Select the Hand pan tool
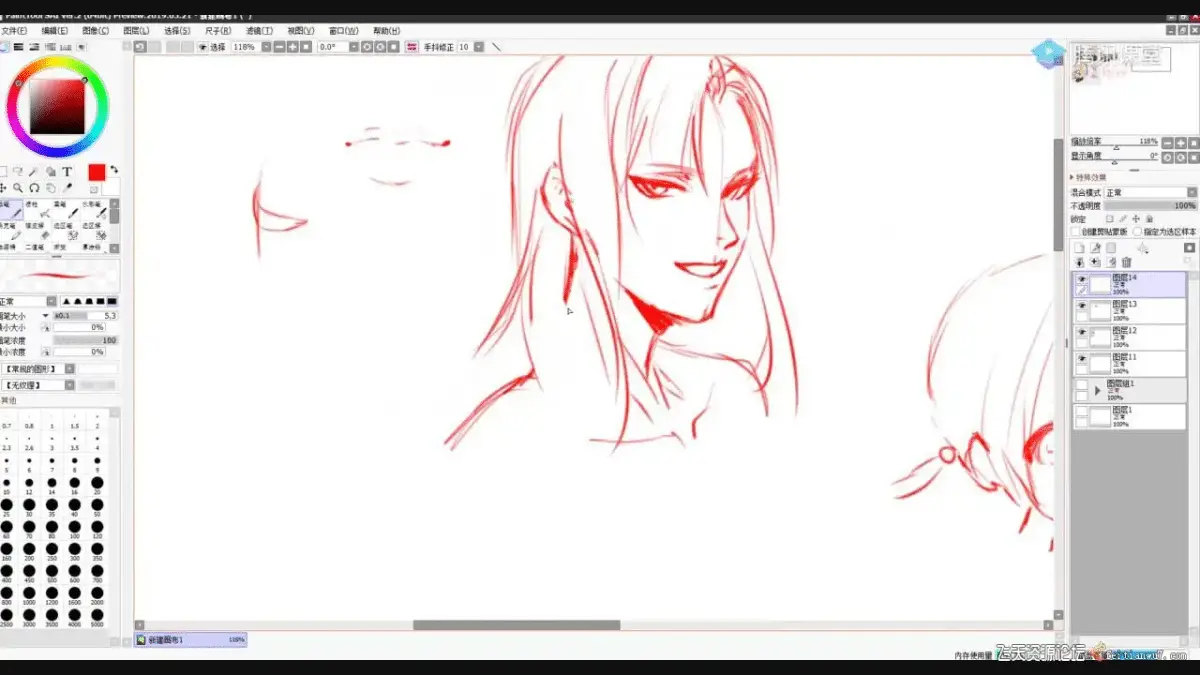1200x675 pixels. pos(51,188)
